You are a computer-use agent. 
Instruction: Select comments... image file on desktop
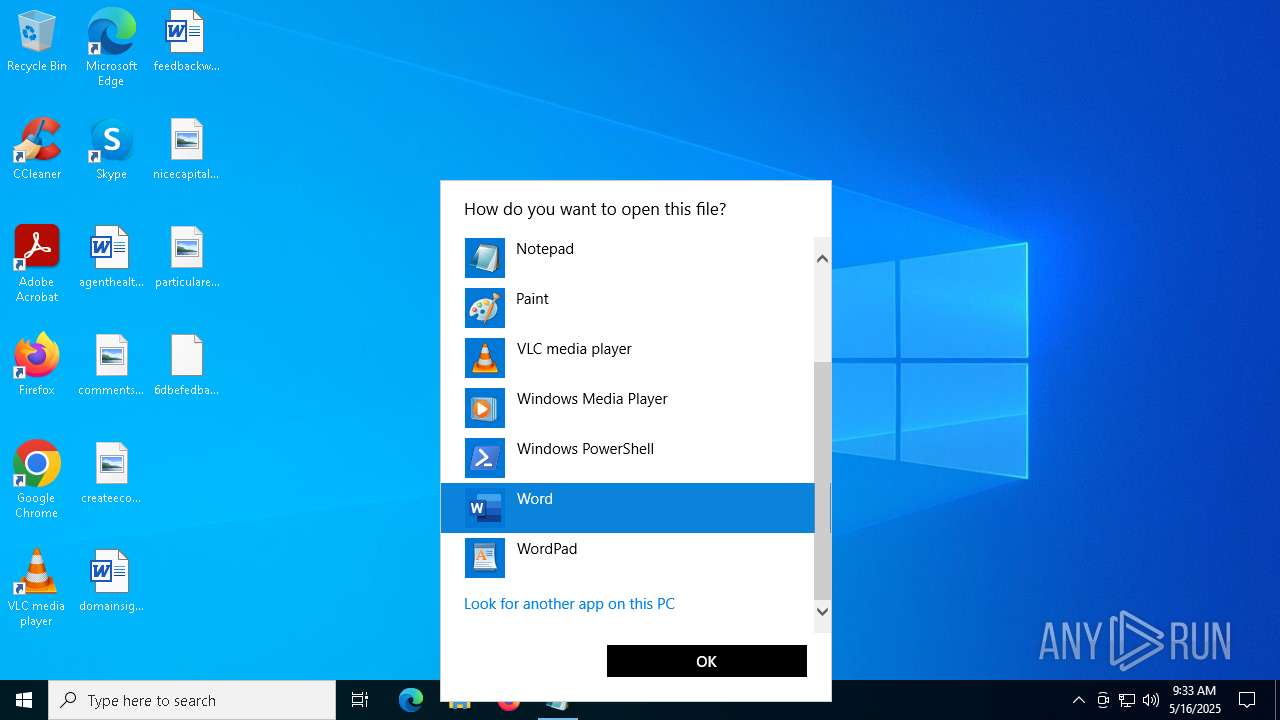[x=111, y=366]
